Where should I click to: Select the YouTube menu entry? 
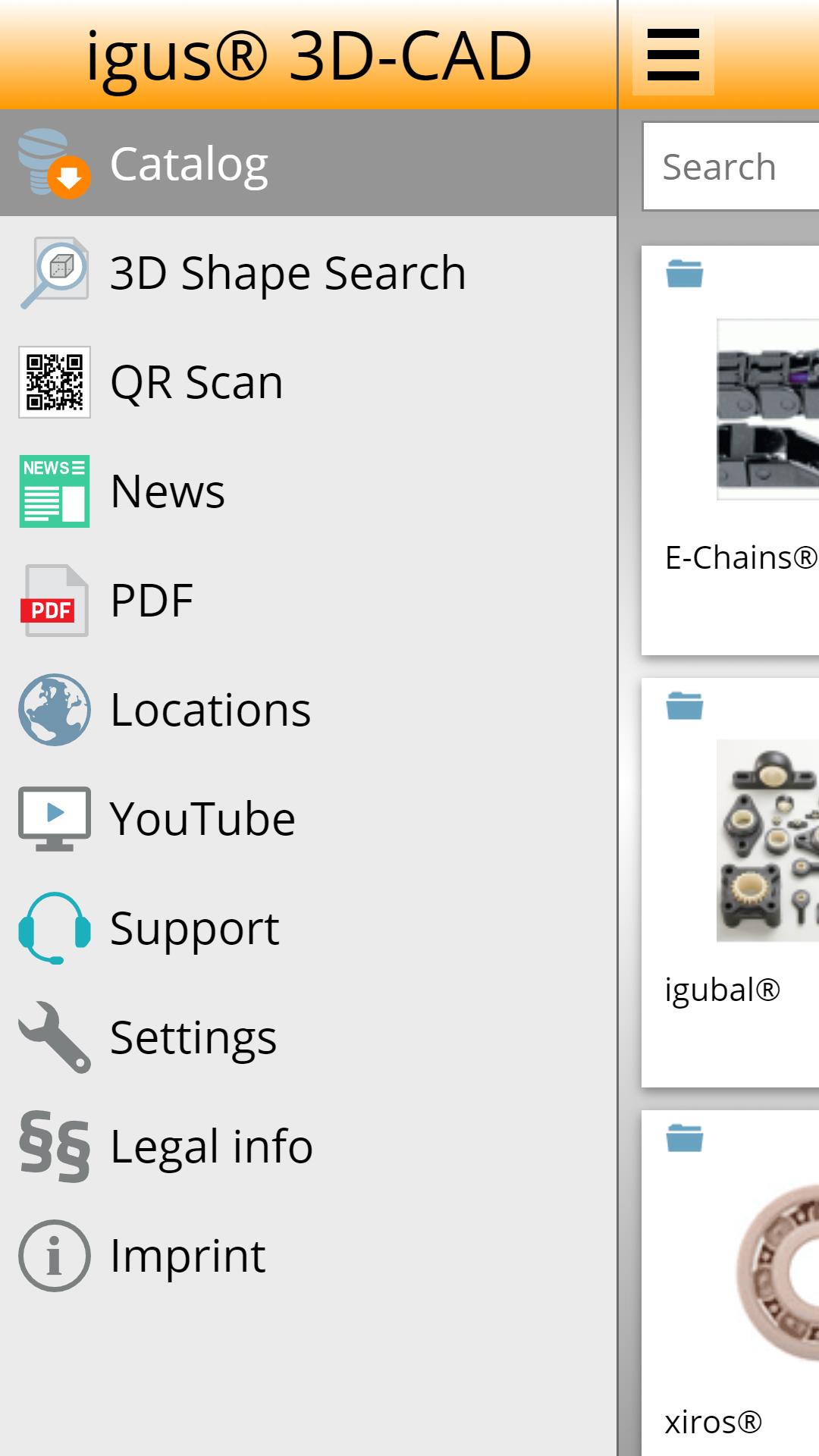click(308, 819)
